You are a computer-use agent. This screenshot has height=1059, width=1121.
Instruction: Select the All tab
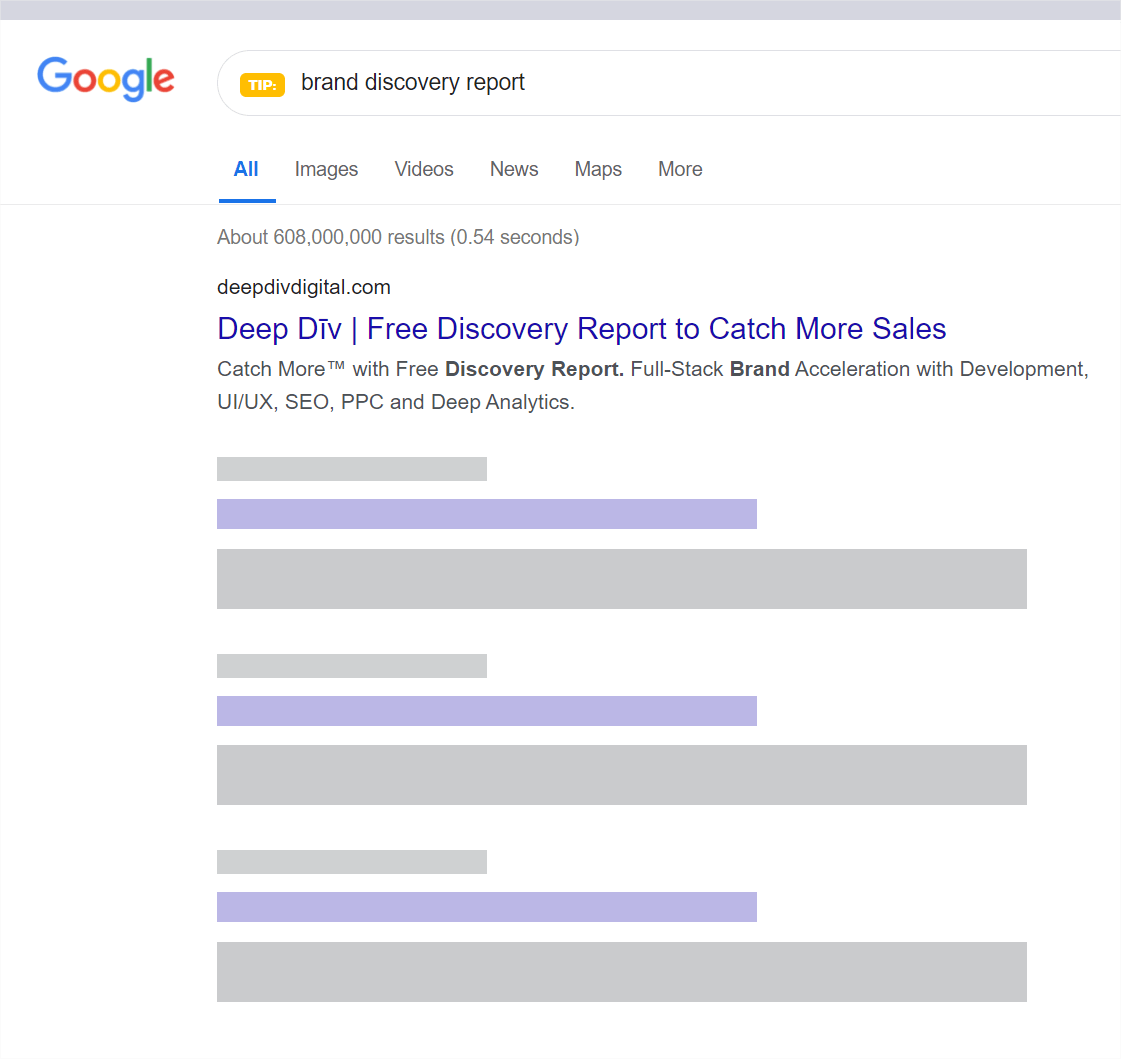point(246,169)
